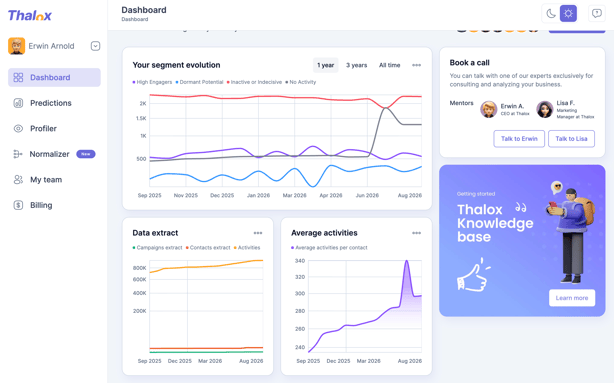Toggle Activities legend series
The image size is (614, 383).
click(247, 248)
